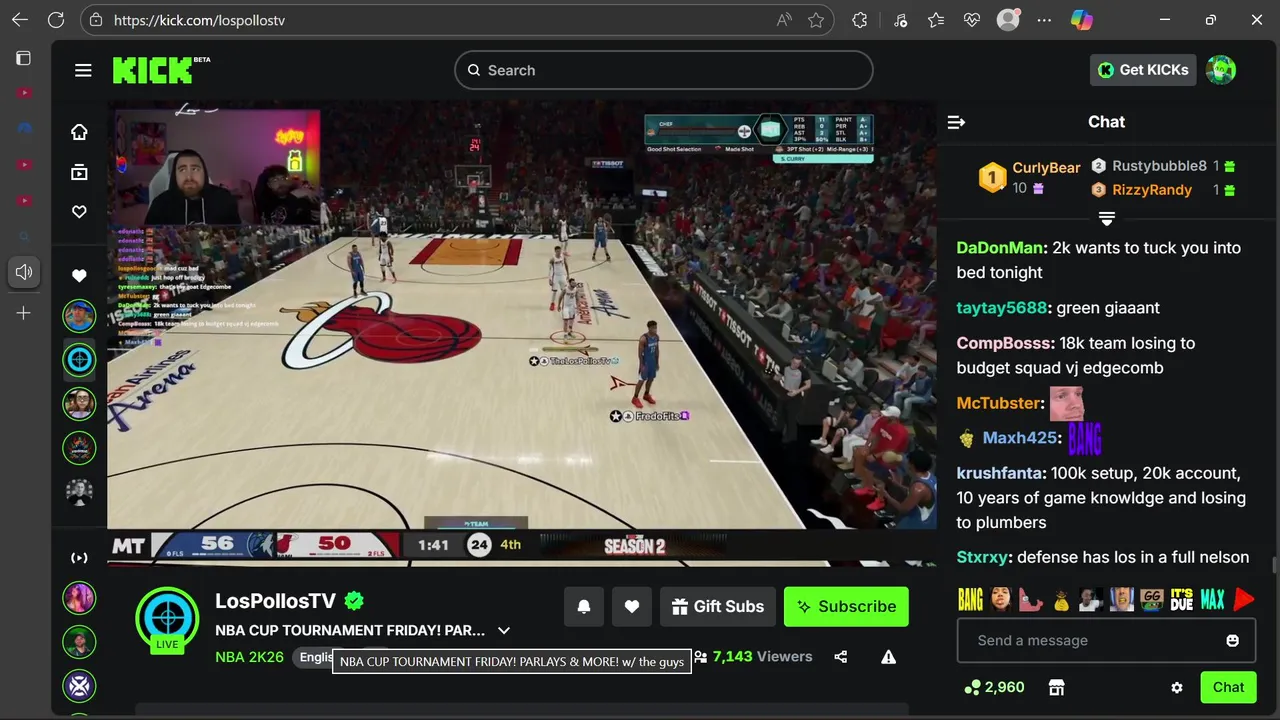
Task: Click gifter RizzyRandy
Action: tap(1152, 190)
